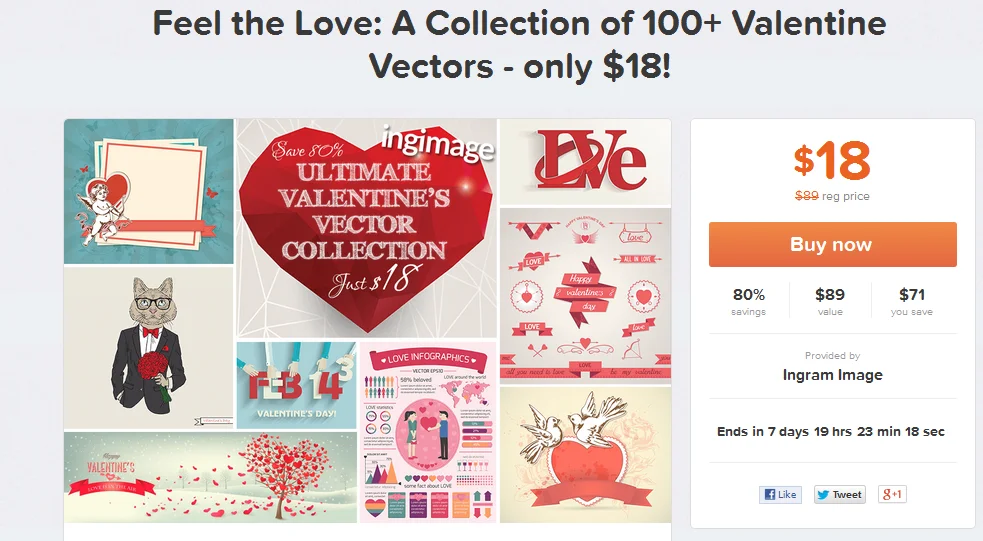The image size is (983, 541).
Task: Click the Happy Valentine's Day ribbon badges image
Action: tap(586, 296)
